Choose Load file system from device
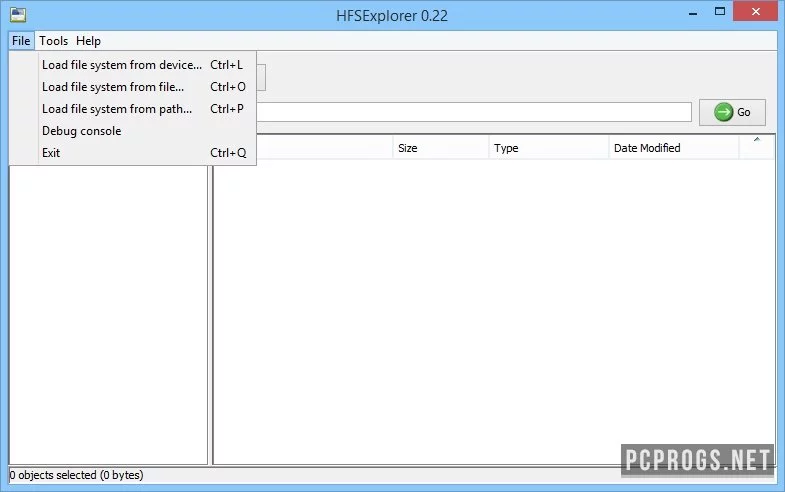785x492 pixels. (x=133, y=65)
